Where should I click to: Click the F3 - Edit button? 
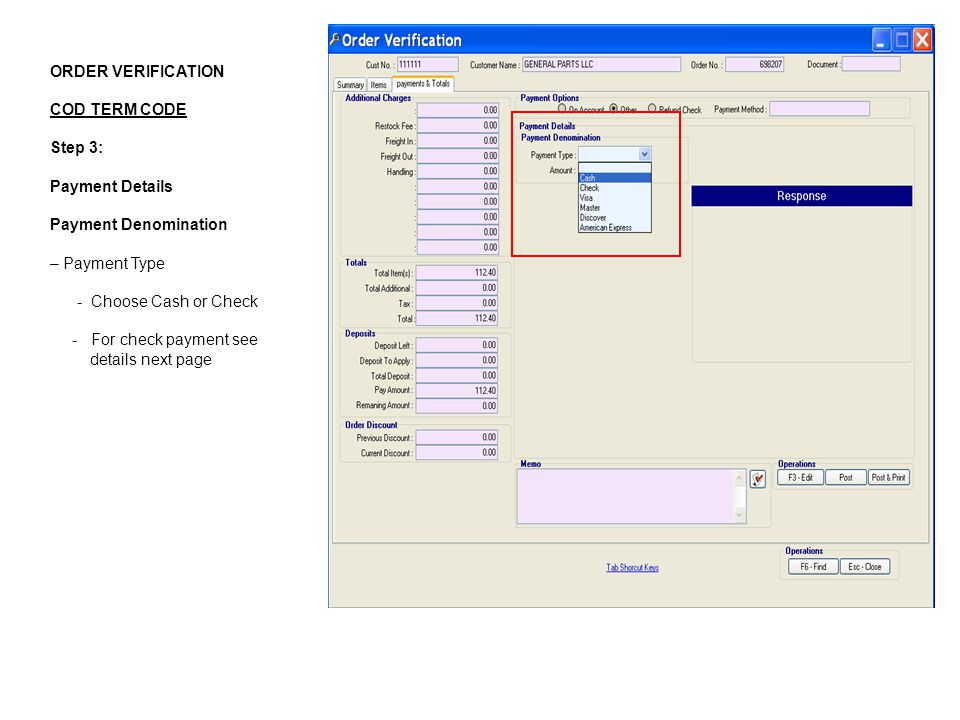[x=800, y=478]
